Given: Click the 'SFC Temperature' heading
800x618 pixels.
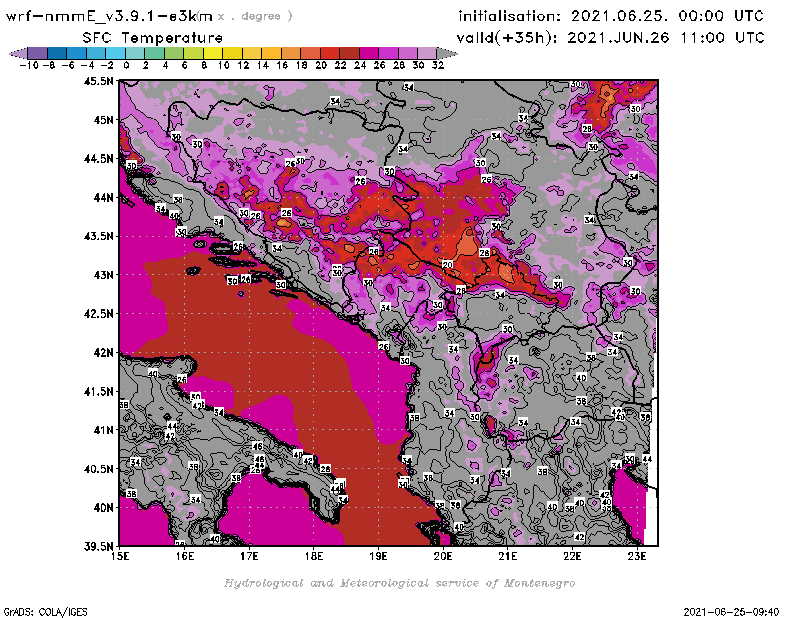Looking at the screenshot, I should (x=153, y=38).
